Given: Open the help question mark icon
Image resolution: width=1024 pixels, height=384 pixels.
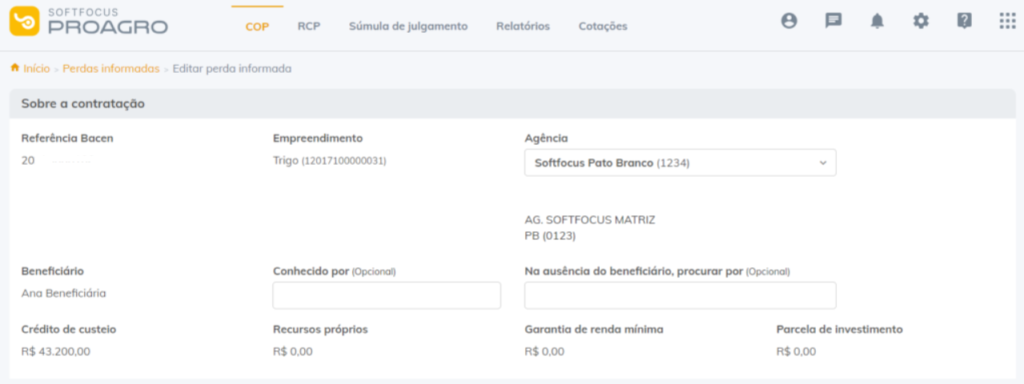Looking at the screenshot, I should (964, 21).
